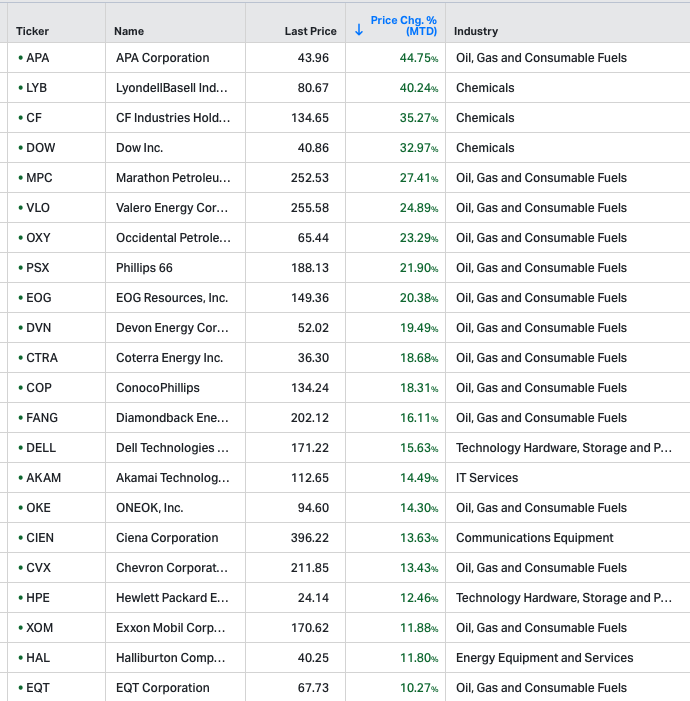Sort by the Ticker column header

[x=32, y=31]
